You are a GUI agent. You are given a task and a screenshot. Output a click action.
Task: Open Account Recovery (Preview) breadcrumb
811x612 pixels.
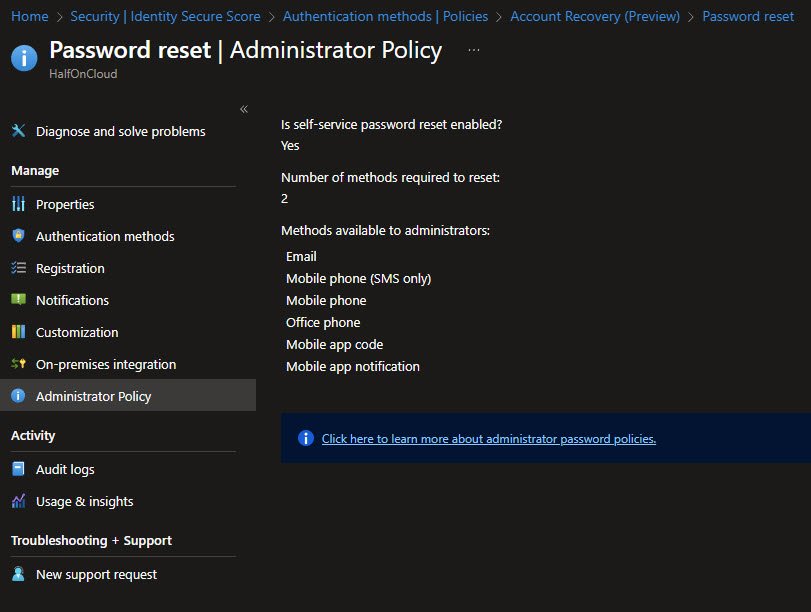coord(594,16)
